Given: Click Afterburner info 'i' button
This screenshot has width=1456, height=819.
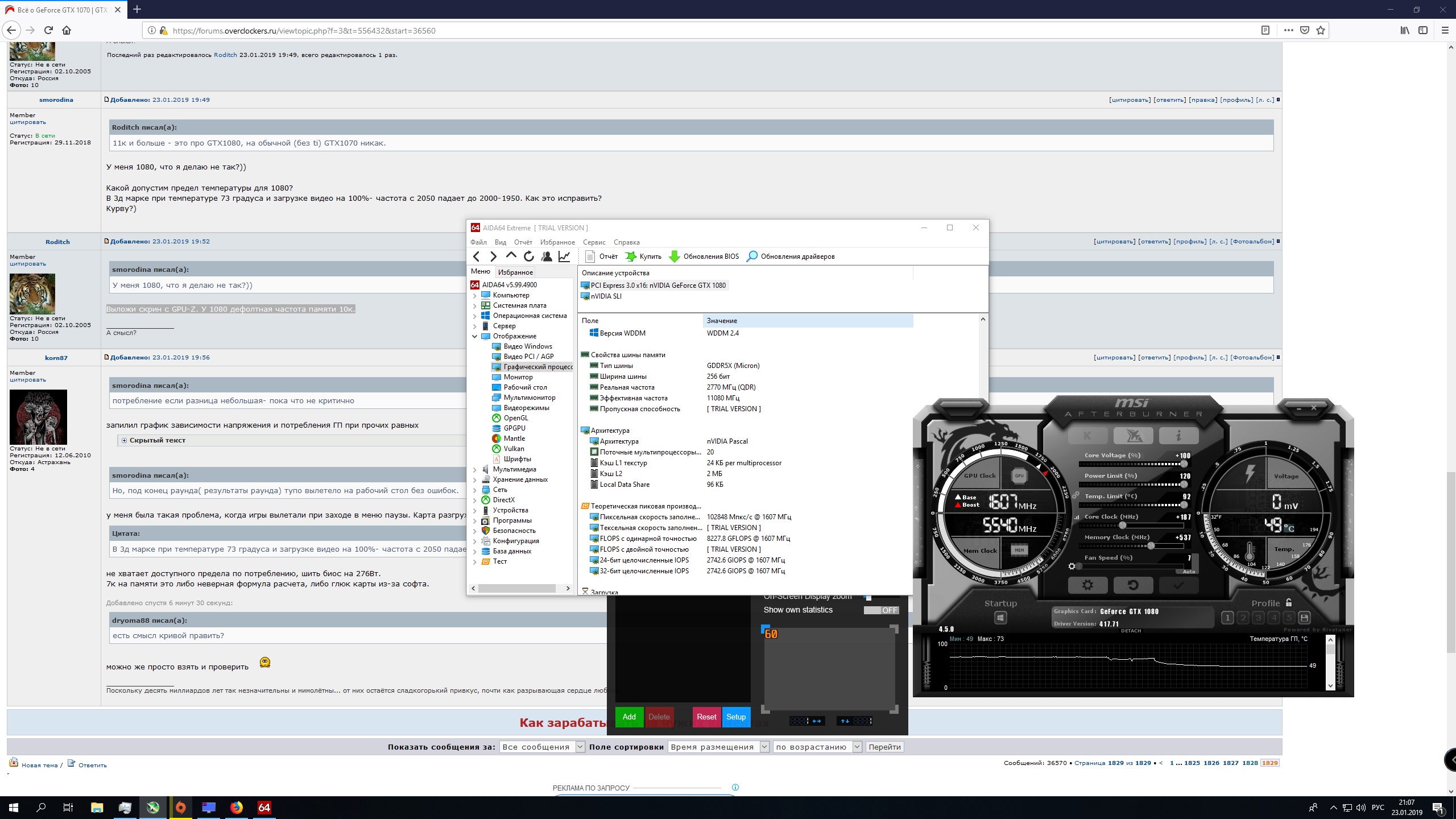Looking at the screenshot, I should [x=1178, y=436].
